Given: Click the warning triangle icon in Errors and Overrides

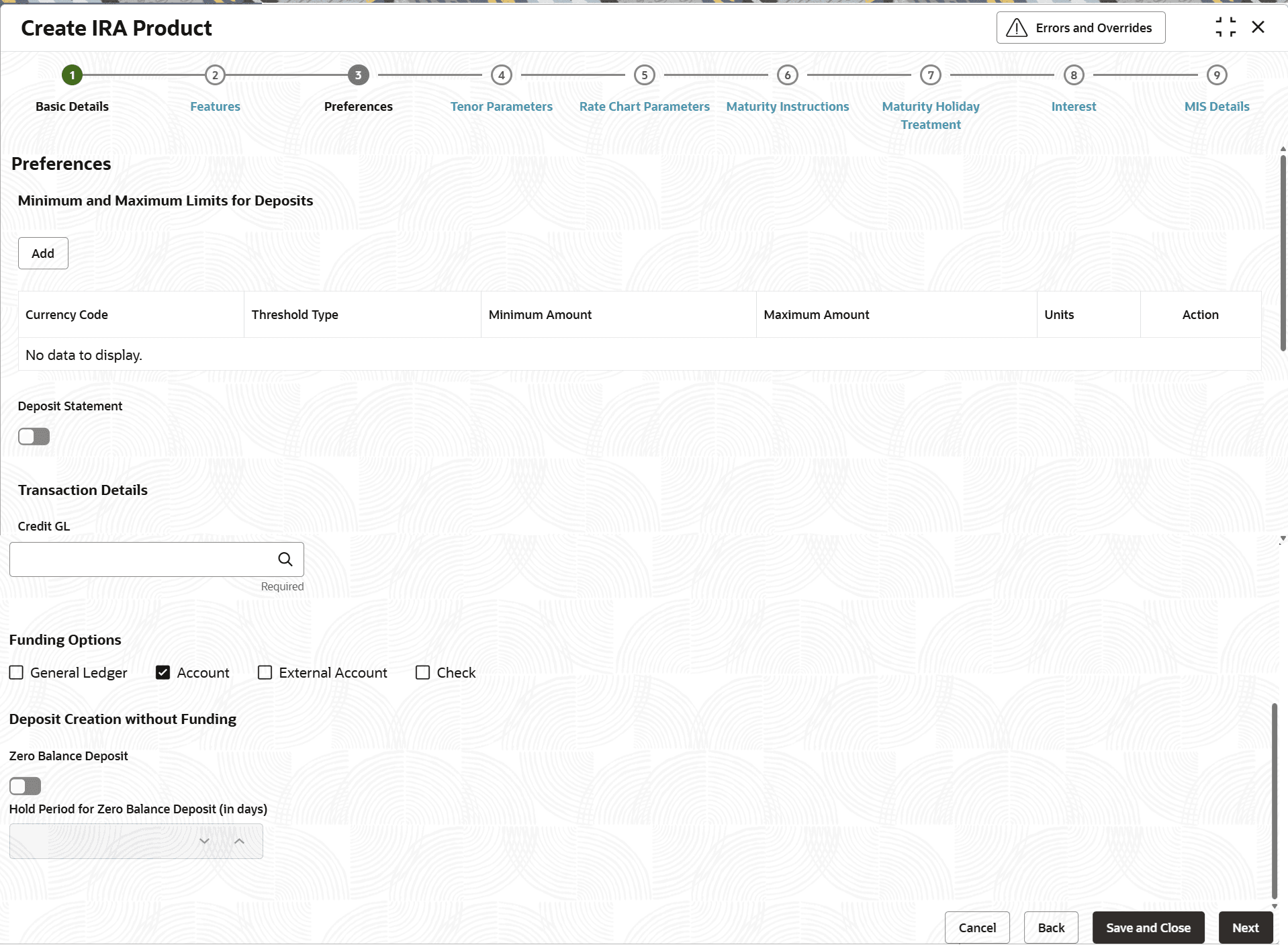Looking at the screenshot, I should (x=1017, y=28).
